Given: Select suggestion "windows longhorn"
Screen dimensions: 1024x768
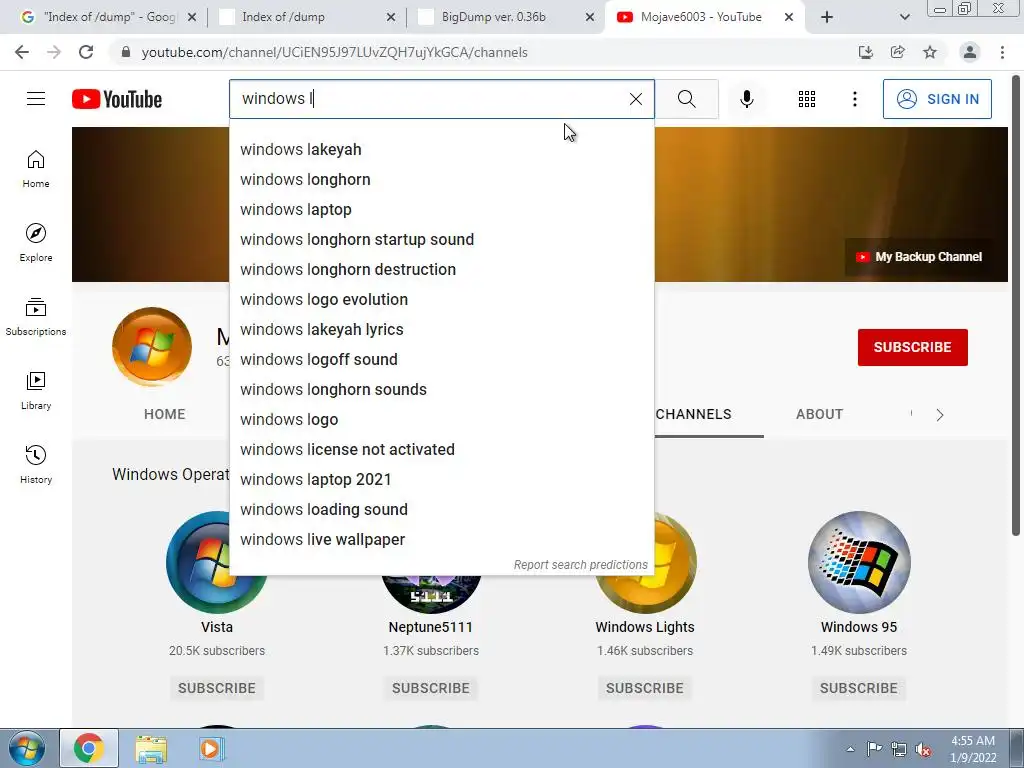Looking at the screenshot, I should 441,180.
